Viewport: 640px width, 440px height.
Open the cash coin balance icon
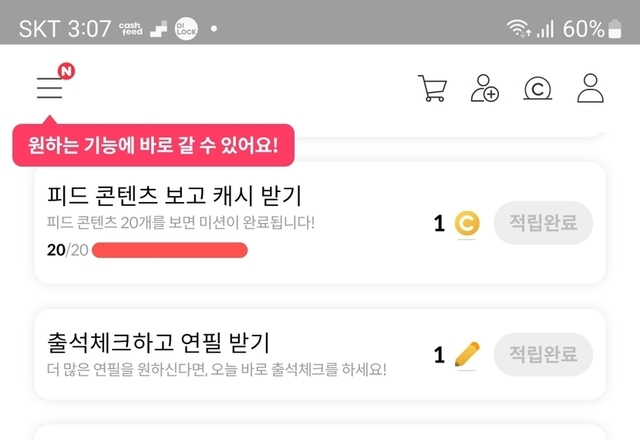coord(538,88)
